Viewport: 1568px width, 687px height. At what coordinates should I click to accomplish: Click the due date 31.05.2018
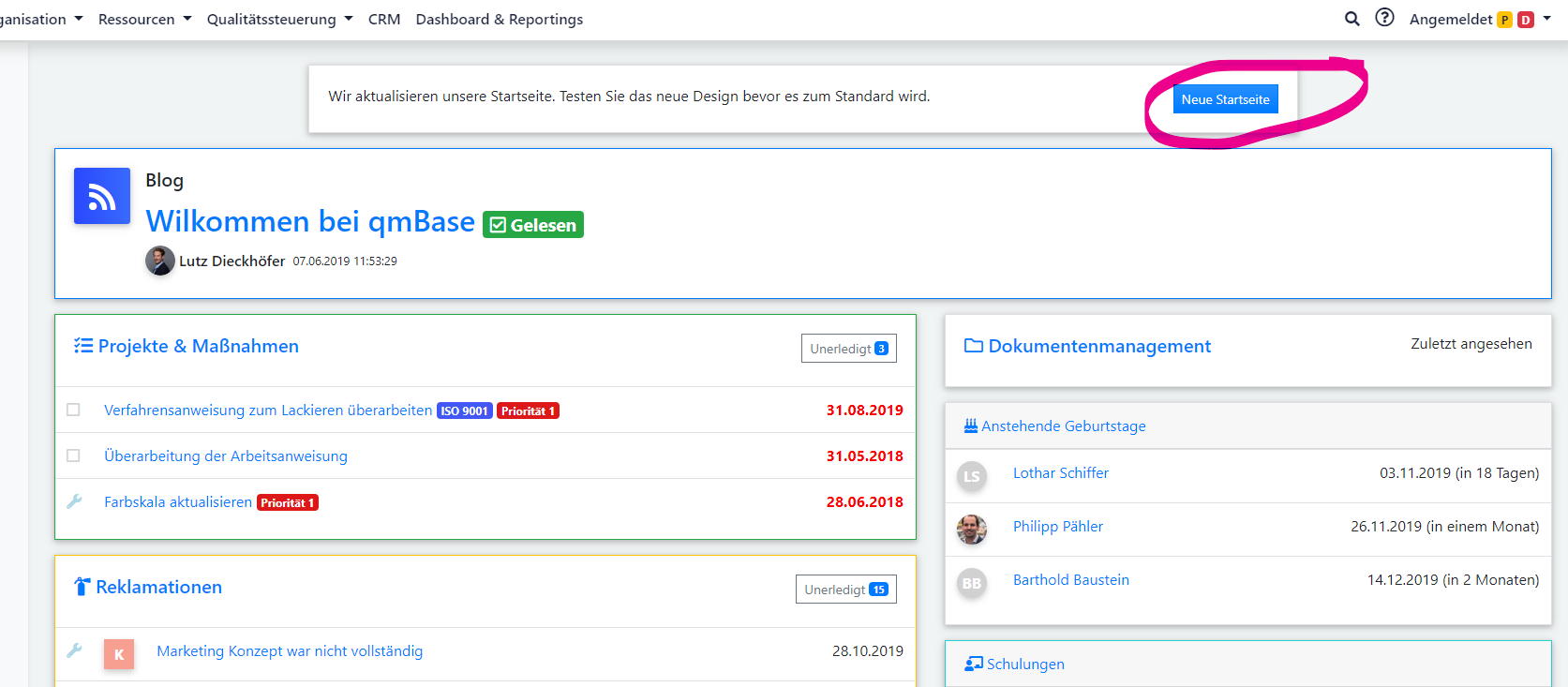[865, 456]
